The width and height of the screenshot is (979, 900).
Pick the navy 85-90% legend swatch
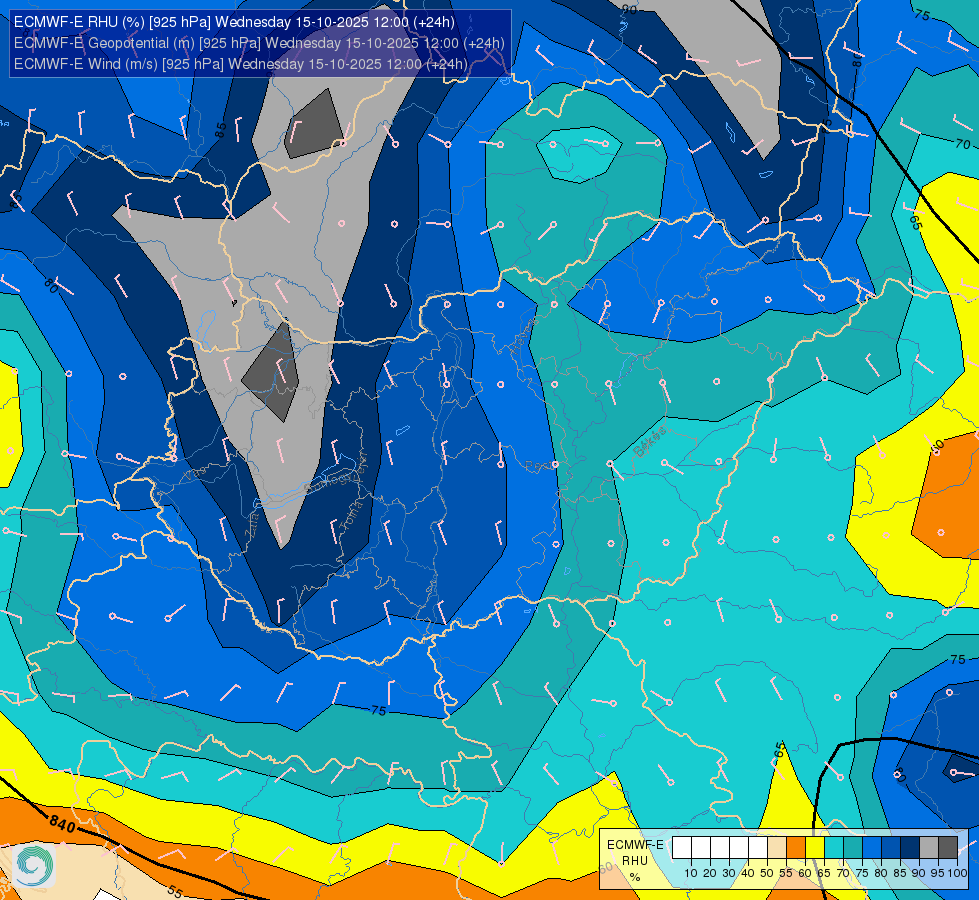[910, 848]
